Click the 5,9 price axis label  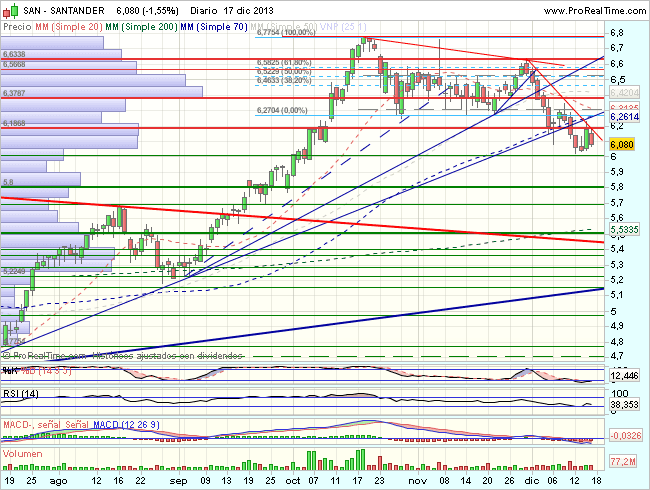click(x=617, y=172)
